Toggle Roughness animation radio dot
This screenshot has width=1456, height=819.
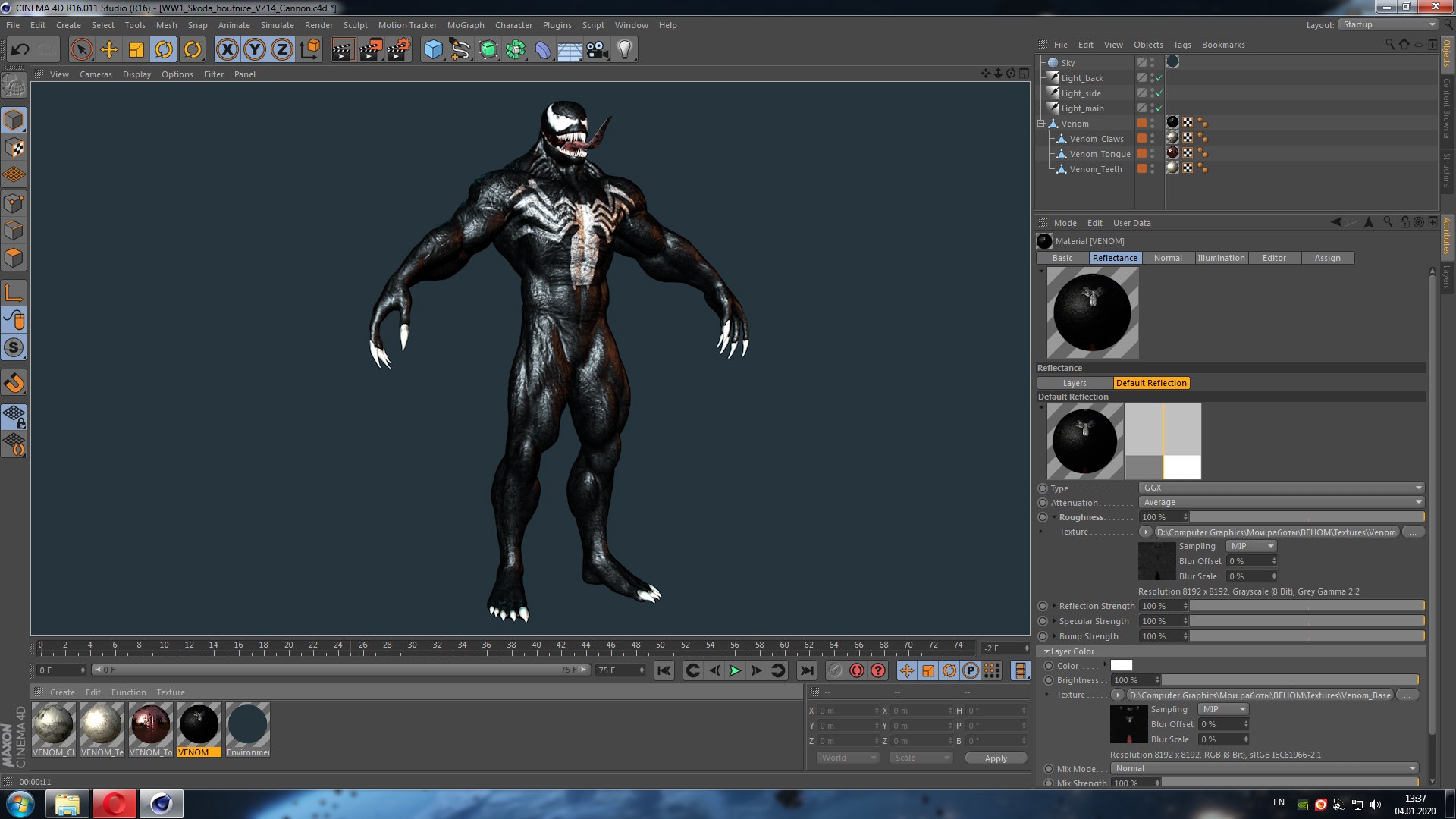pos(1043,517)
